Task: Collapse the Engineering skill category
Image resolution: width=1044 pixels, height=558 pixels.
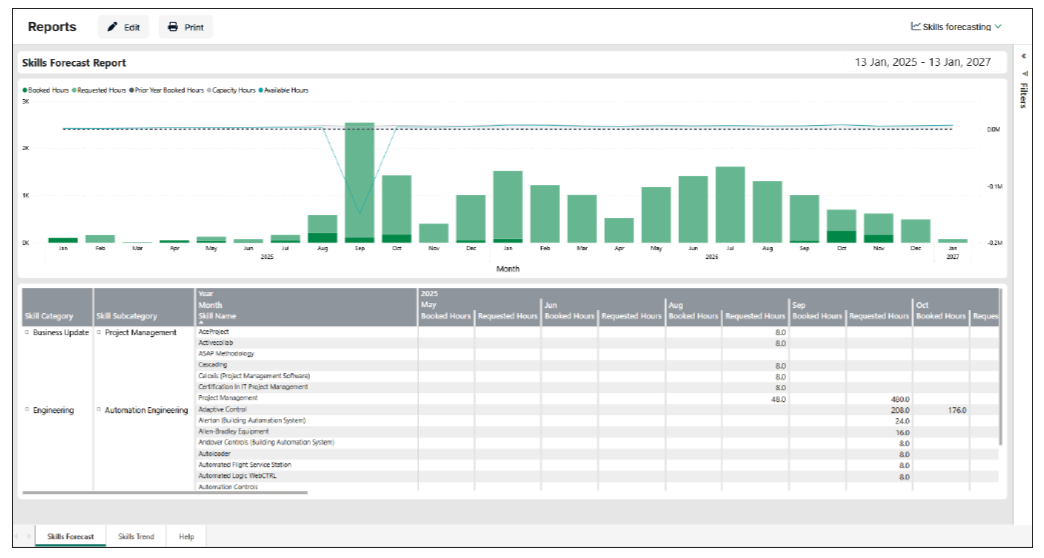Action: click(x=27, y=410)
